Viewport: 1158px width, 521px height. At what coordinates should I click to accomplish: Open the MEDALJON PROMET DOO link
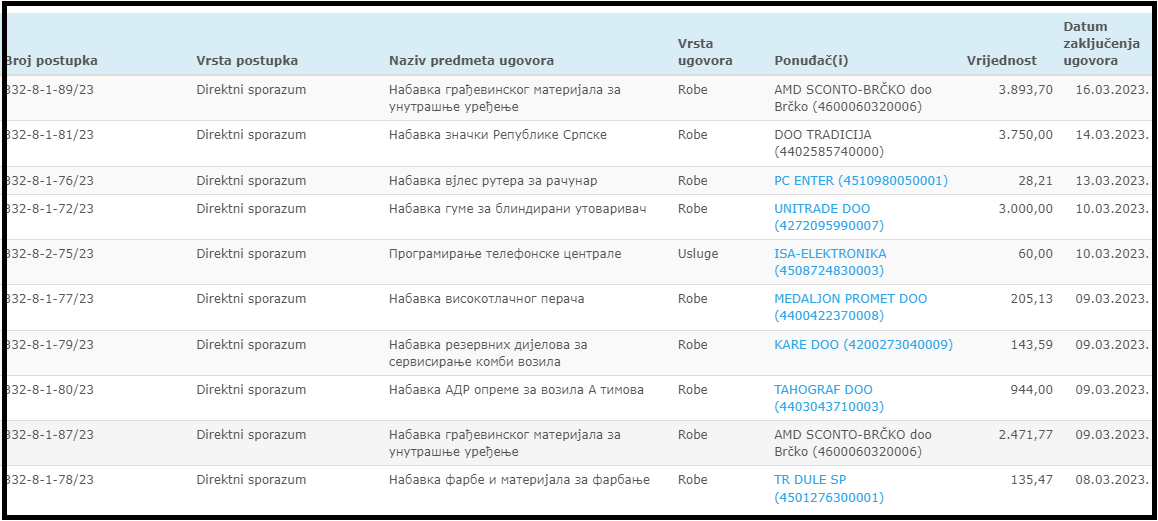pos(850,307)
